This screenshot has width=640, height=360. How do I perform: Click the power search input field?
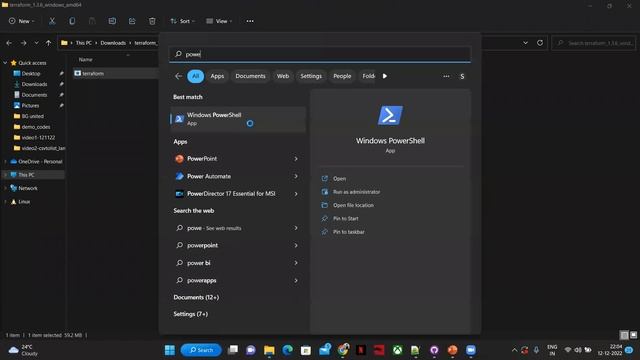point(320,54)
